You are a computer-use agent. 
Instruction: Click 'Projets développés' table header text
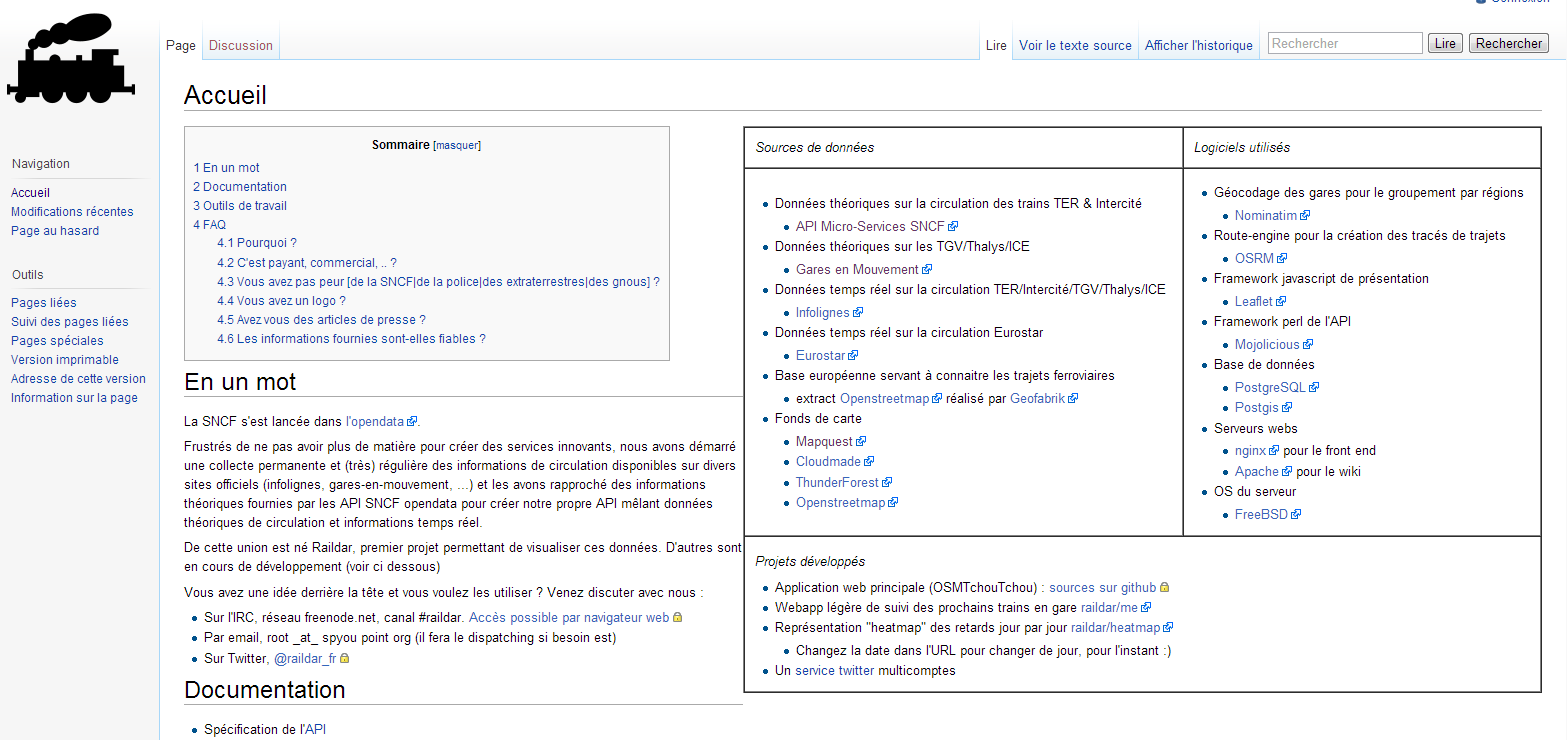(x=810, y=562)
